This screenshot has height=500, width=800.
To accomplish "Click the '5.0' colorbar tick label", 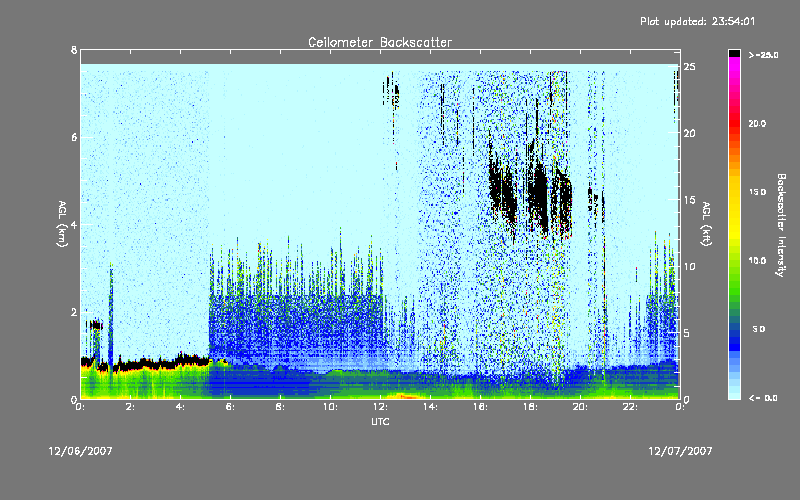I will tap(759, 330).
